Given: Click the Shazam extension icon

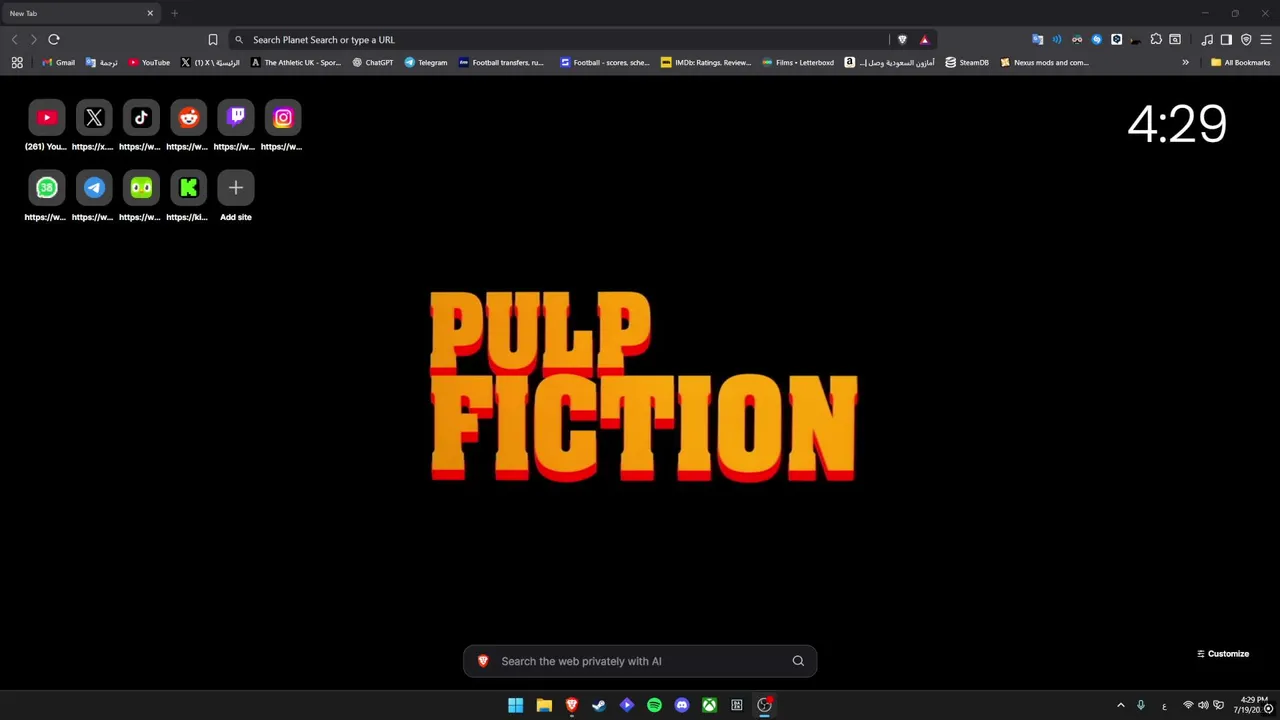Looking at the screenshot, I should (1097, 40).
